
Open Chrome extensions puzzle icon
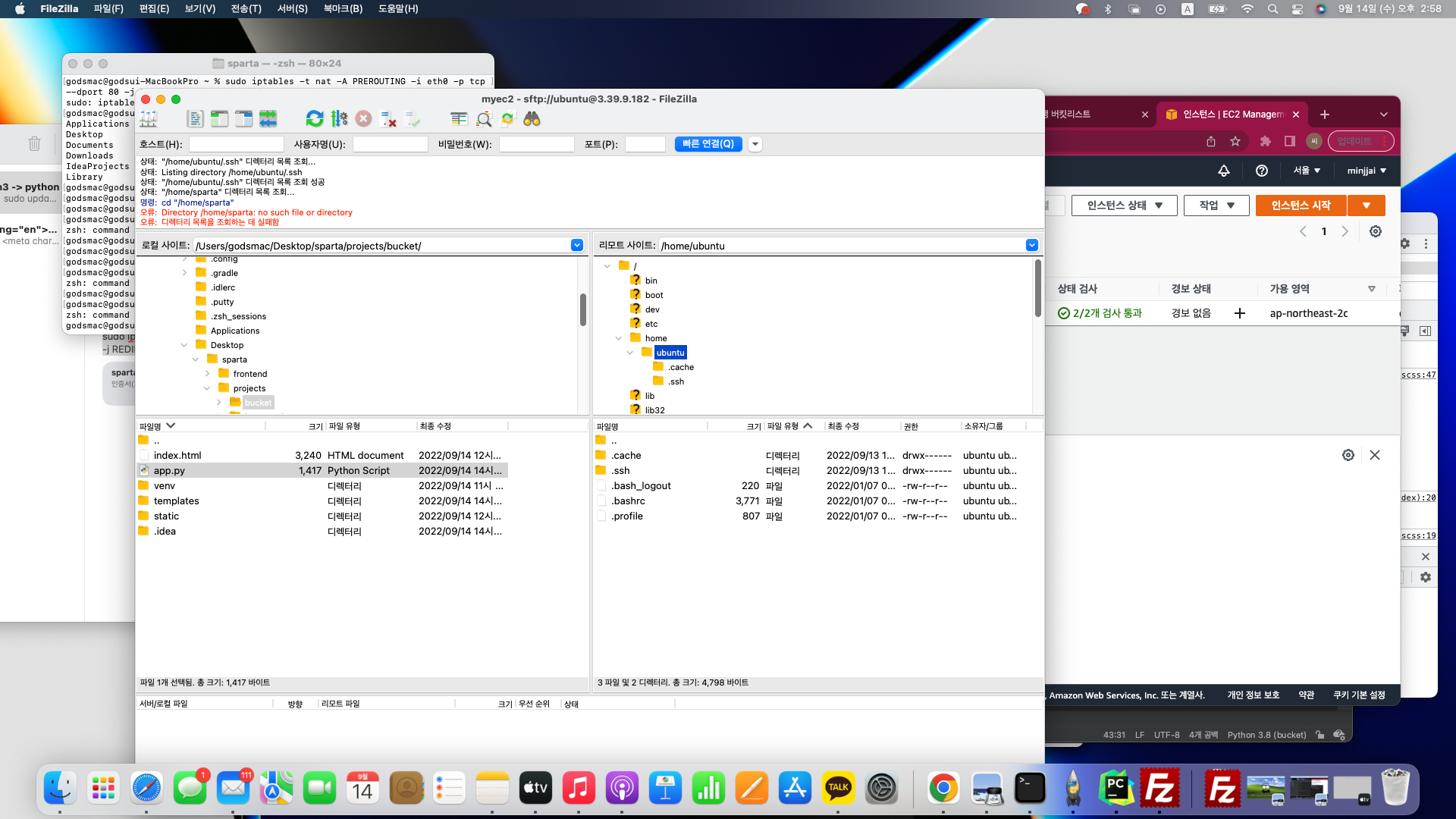(1265, 141)
